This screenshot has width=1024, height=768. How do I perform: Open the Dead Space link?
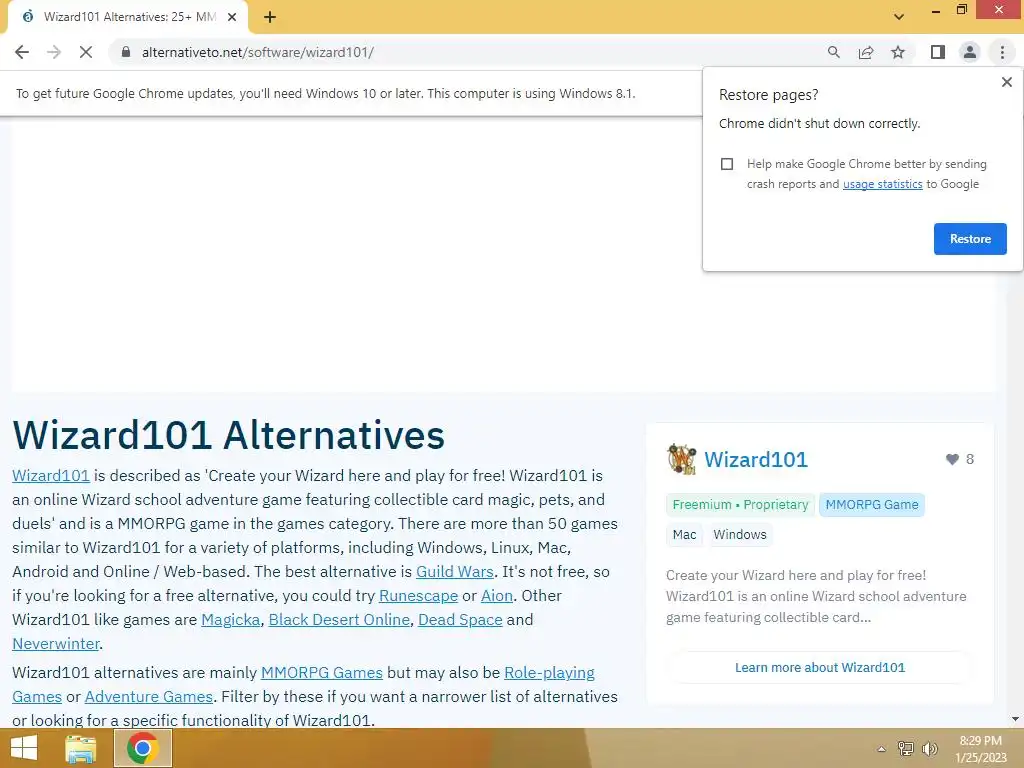(460, 620)
